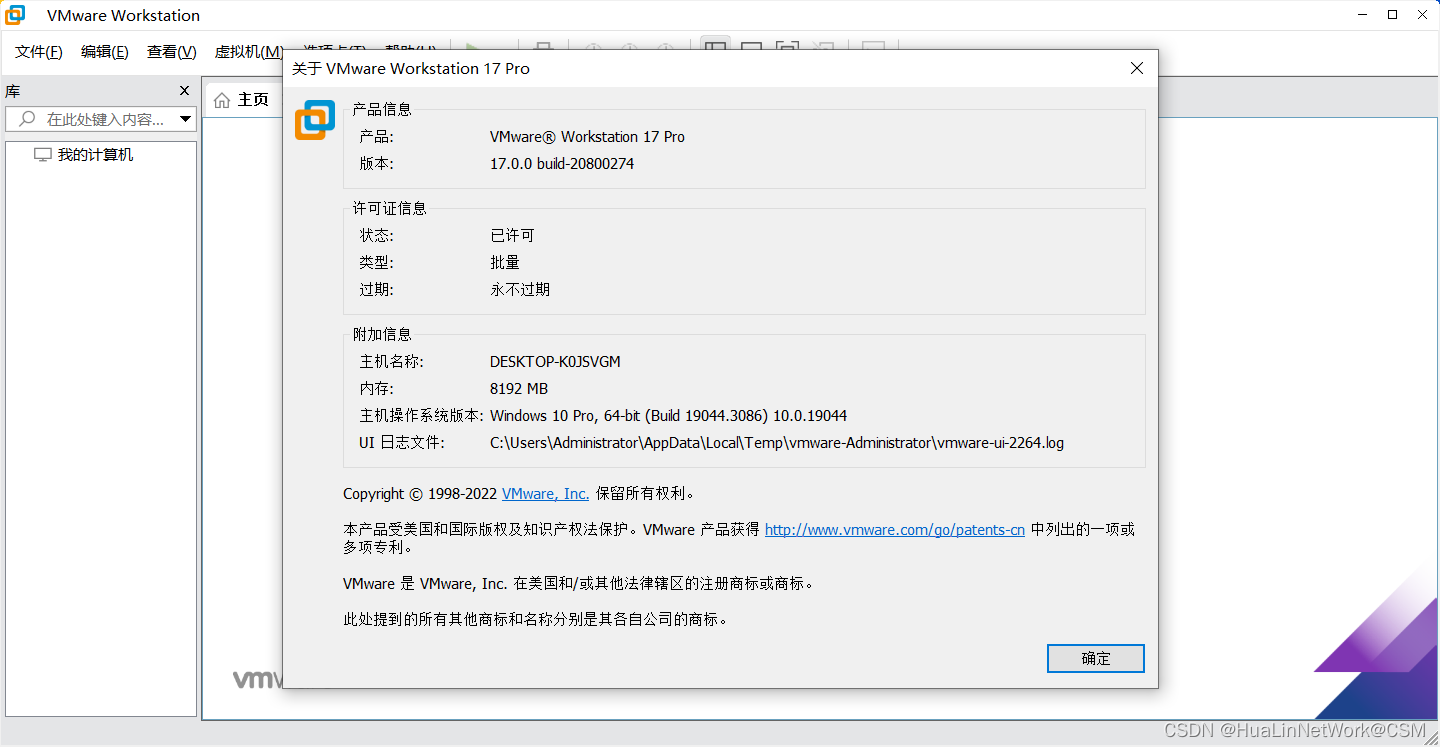1440x747 pixels.
Task: Click the 产品信息 group heading
Action: tap(382, 109)
